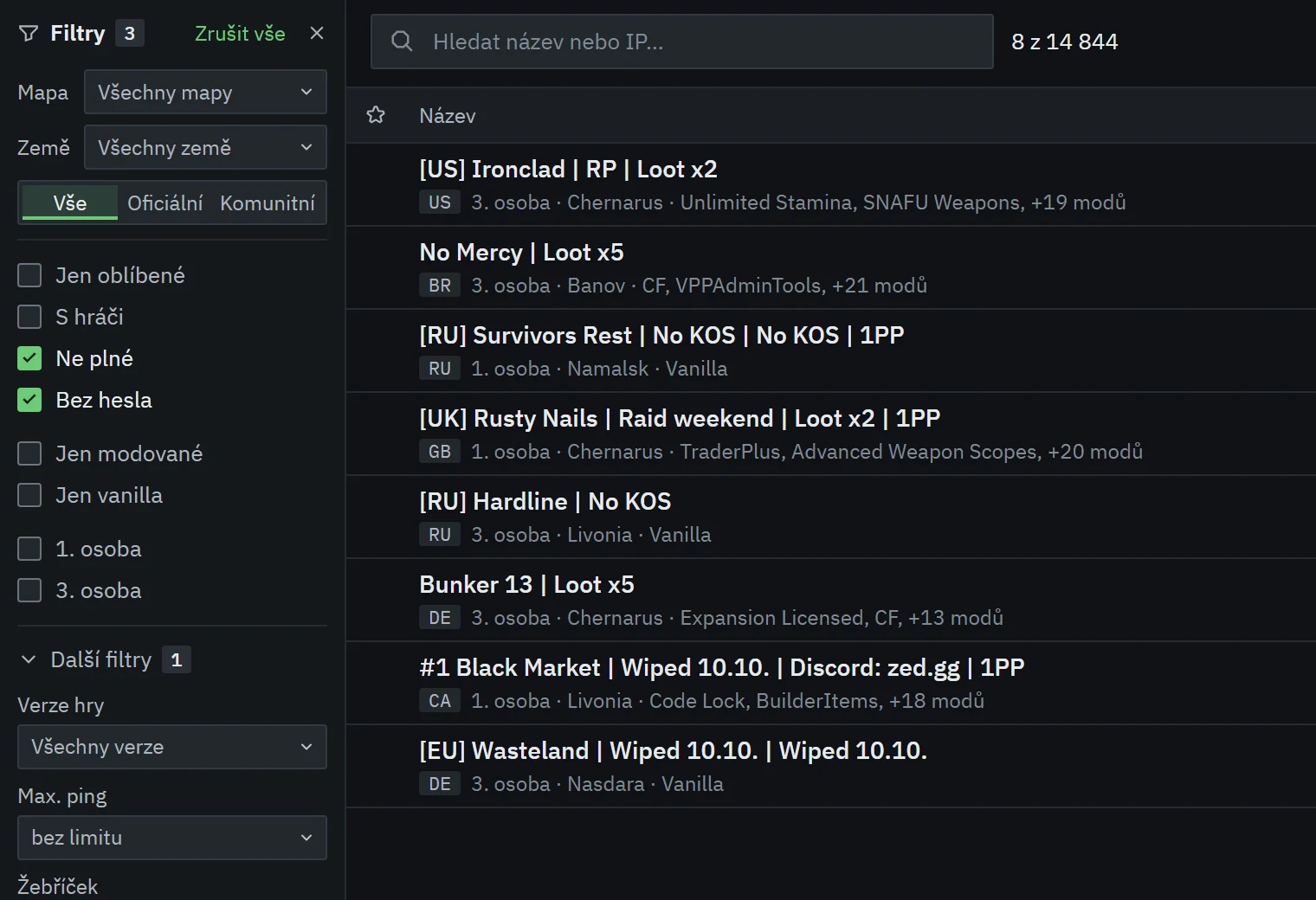Switch to the 'Oficiální' tab

[x=164, y=202]
